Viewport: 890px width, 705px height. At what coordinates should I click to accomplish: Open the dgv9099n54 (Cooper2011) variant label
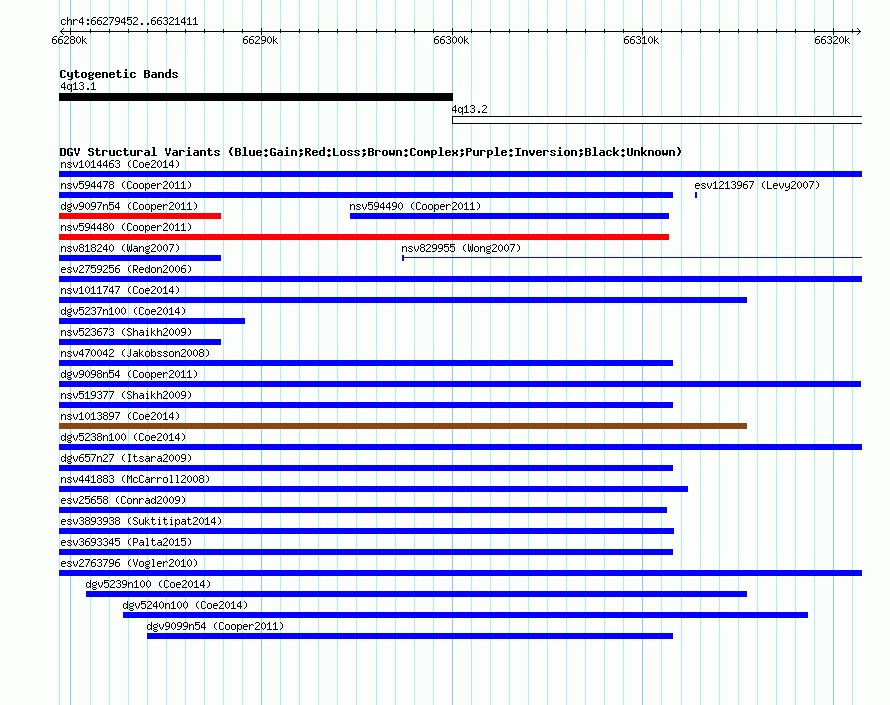coord(215,626)
